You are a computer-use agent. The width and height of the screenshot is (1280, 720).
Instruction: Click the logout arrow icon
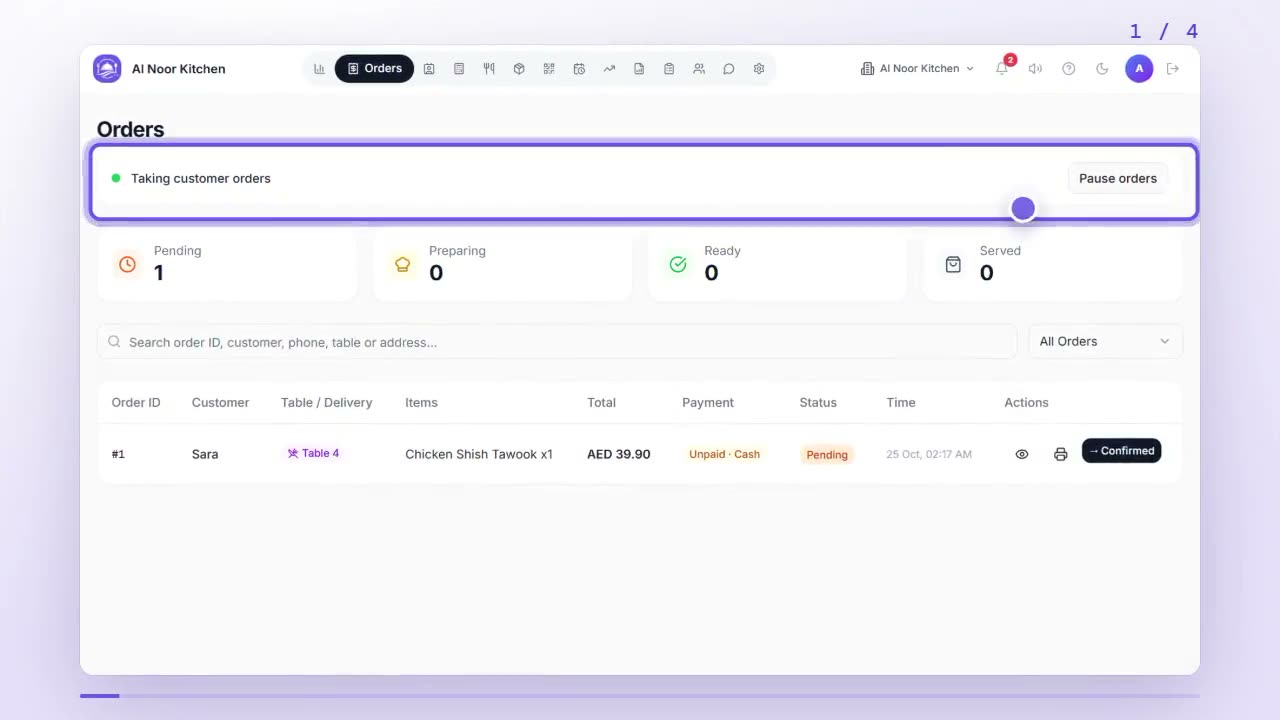click(1173, 69)
